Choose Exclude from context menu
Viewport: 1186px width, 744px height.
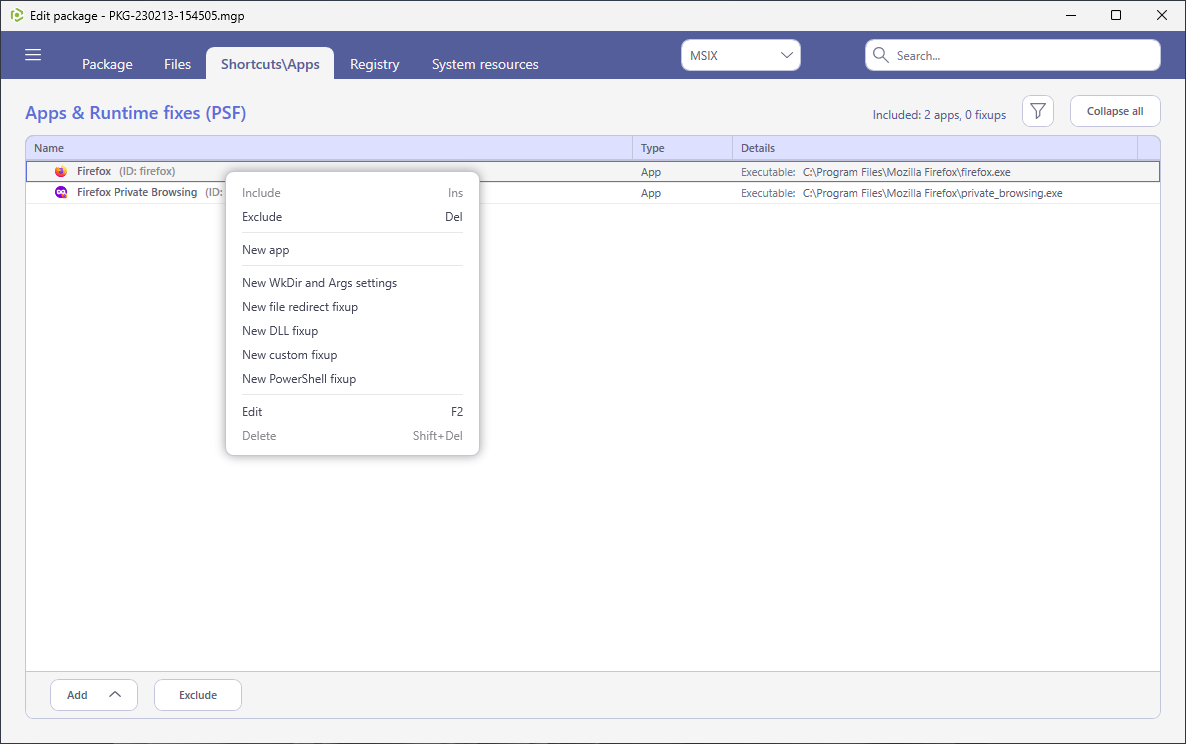click(x=352, y=217)
